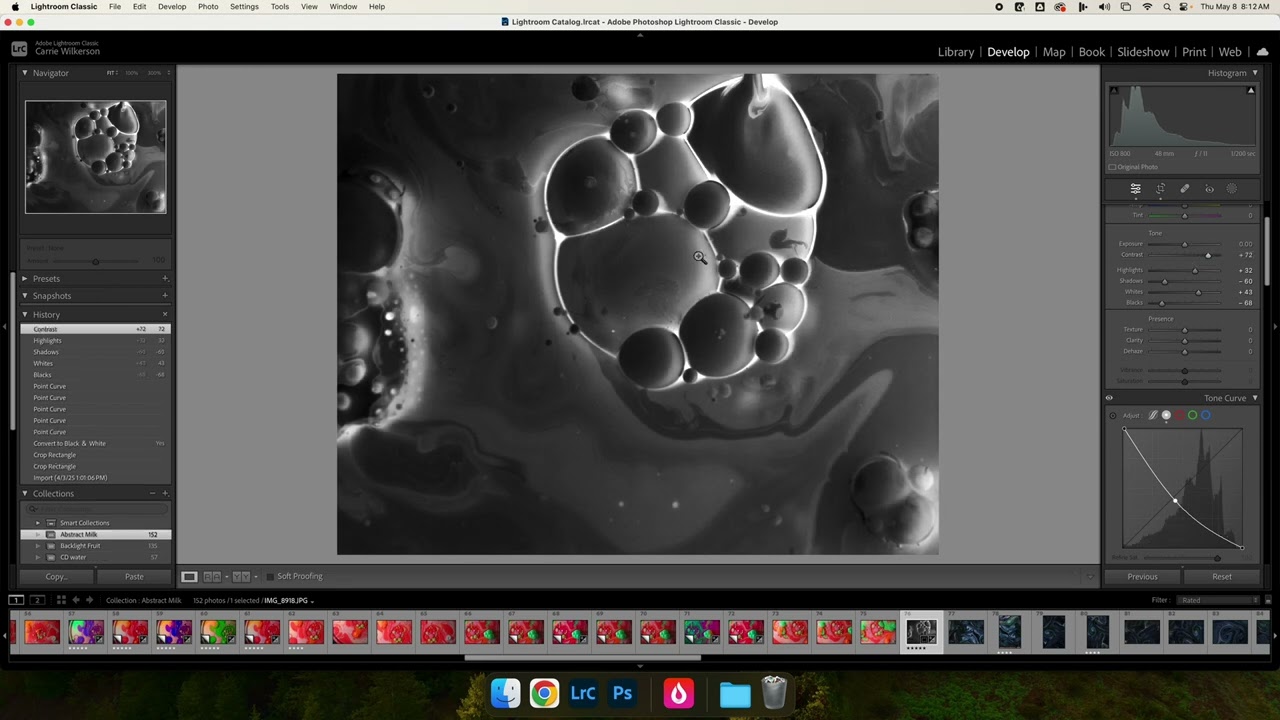Image resolution: width=1280 pixels, height=720 pixels.
Task: Toggle shadow clipping indicator in histogram
Action: 1113,91
